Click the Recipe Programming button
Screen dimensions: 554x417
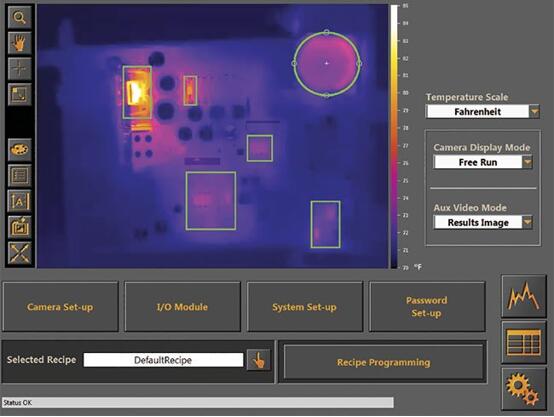pyautogui.click(x=383, y=362)
